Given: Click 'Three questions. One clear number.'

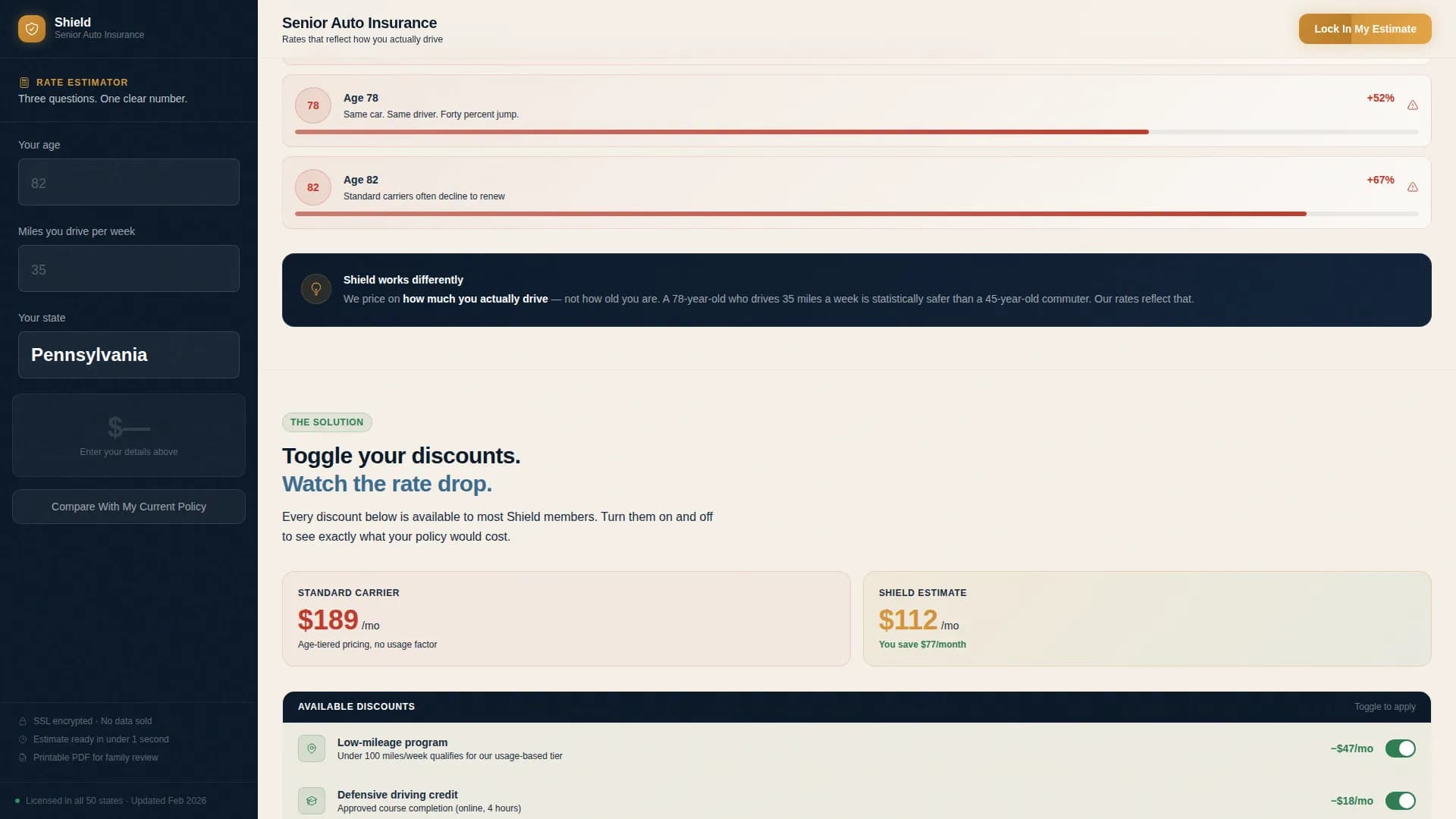Looking at the screenshot, I should [x=102, y=99].
